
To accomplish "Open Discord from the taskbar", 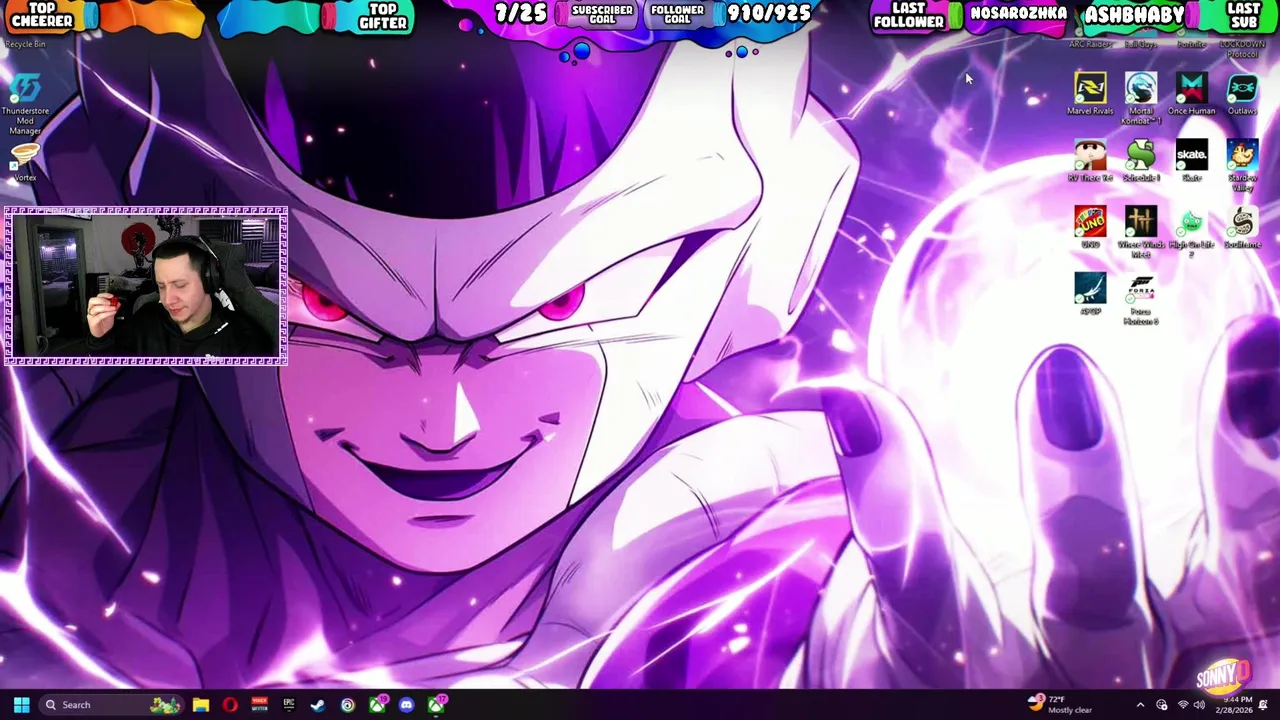I will [406, 705].
